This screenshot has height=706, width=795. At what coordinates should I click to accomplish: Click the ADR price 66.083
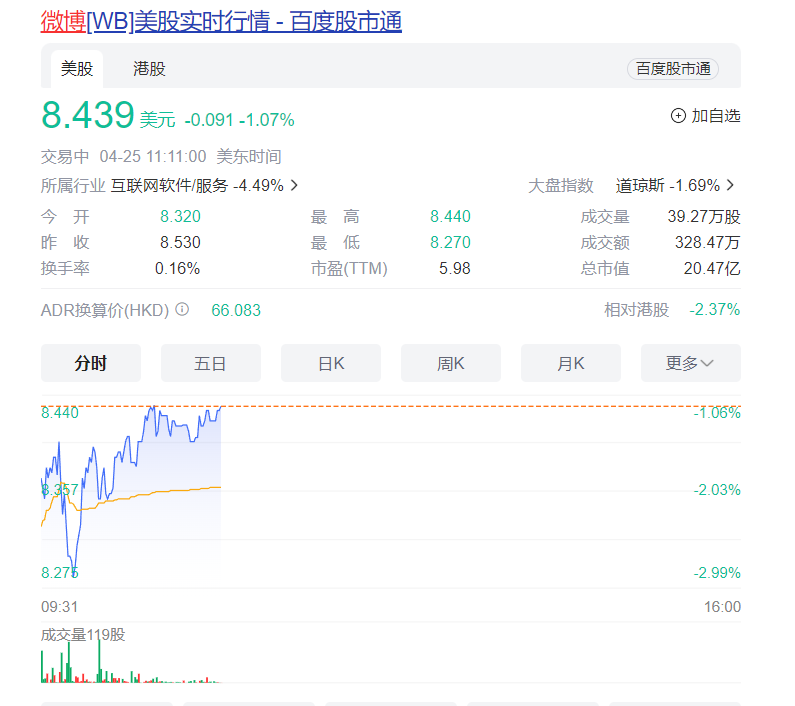point(236,310)
